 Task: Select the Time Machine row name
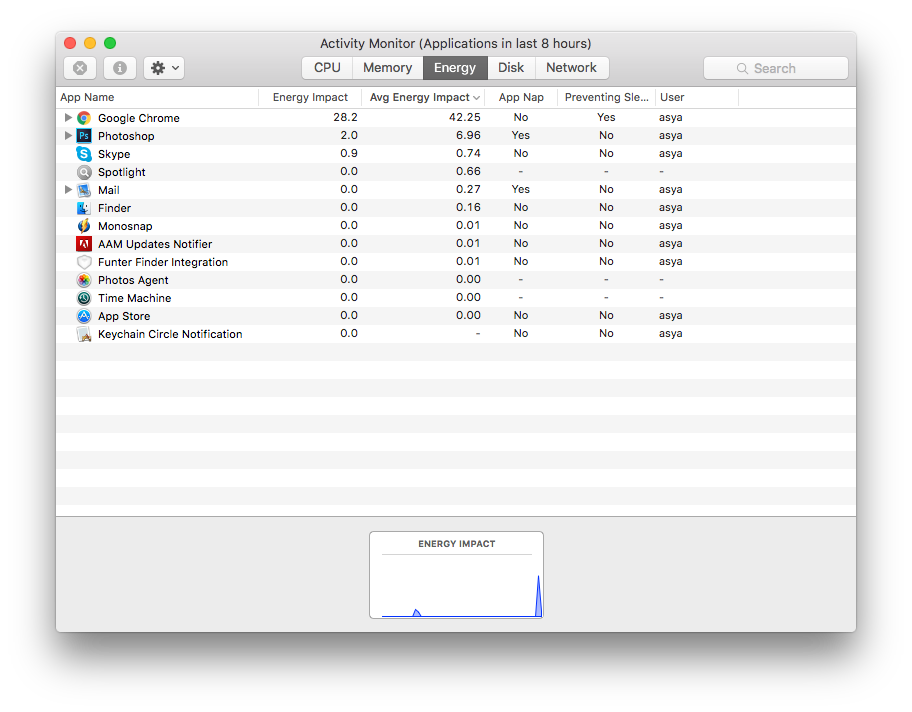pyautogui.click(x=134, y=298)
